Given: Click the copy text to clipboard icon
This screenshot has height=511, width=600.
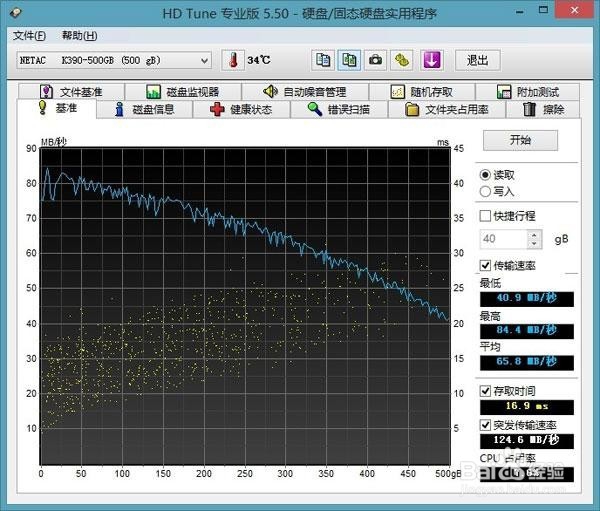Looking at the screenshot, I should 323,60.
